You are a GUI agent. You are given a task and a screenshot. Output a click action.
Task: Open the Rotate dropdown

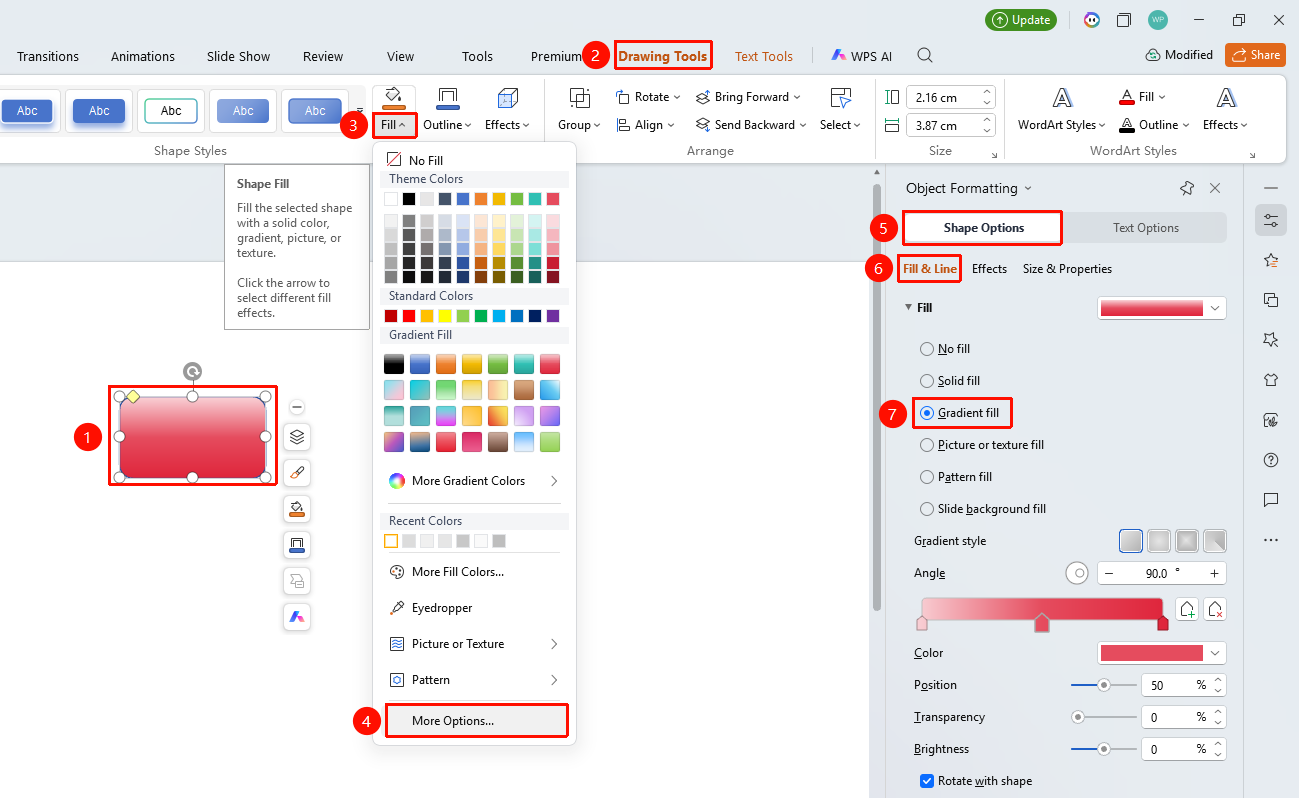click(x=649, y=97)
